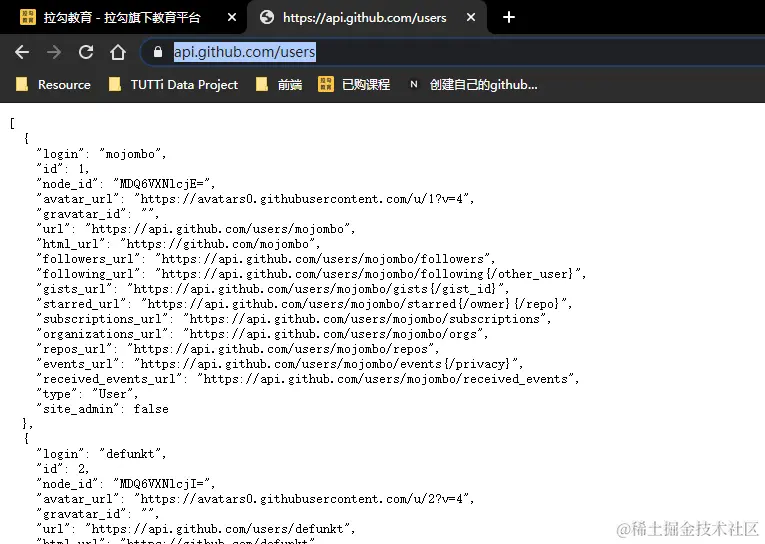Image resolution: width=765 pixels, height=544 pixels.
Task: Click the "type": "User" line
Action: (87, 394)
